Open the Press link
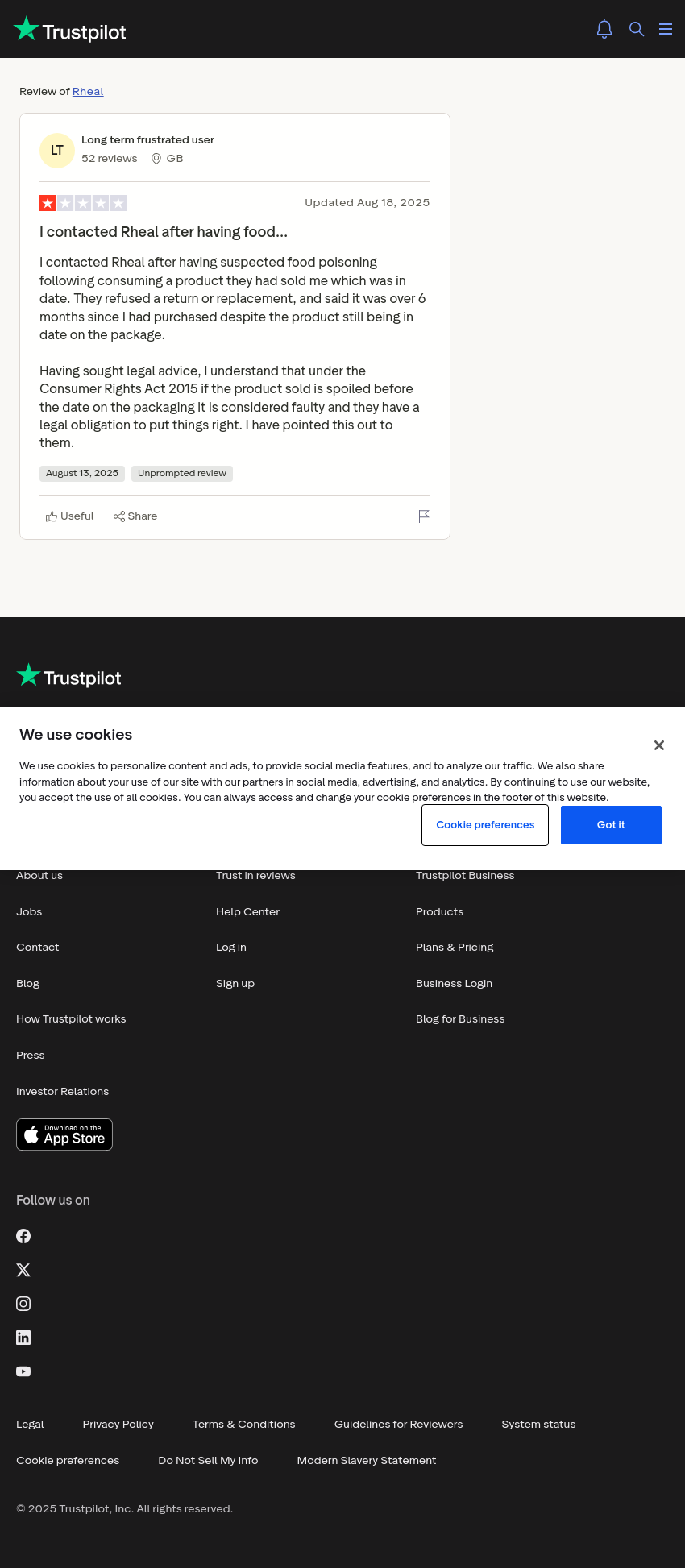Image resolution: width=685 pixels, height=1568 pixels. (31, 1056)
